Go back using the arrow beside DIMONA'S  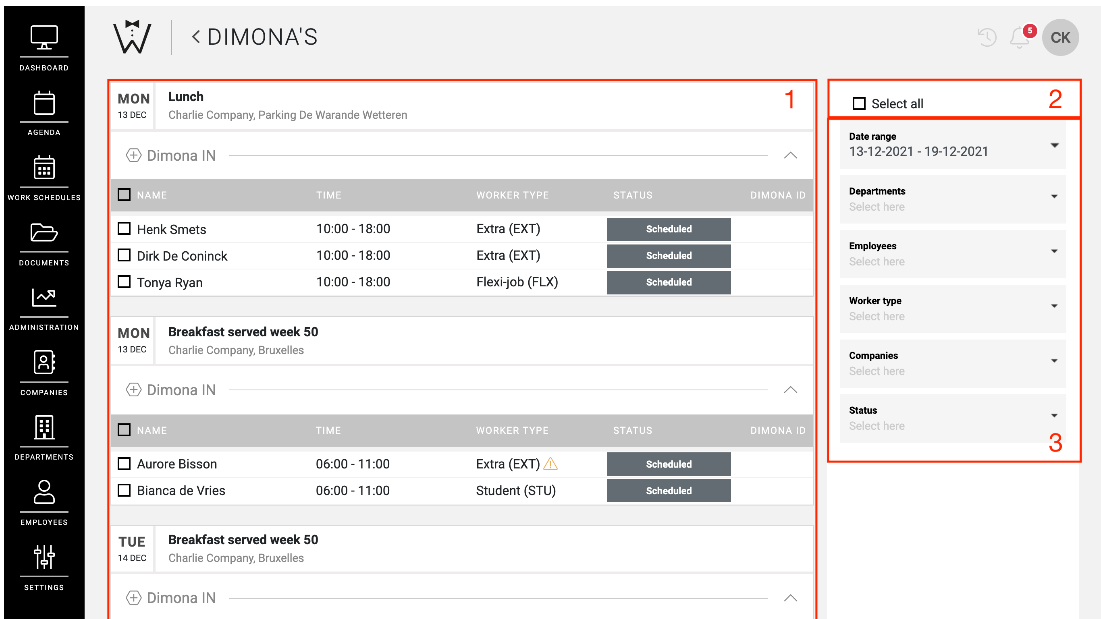pos(196,37)
